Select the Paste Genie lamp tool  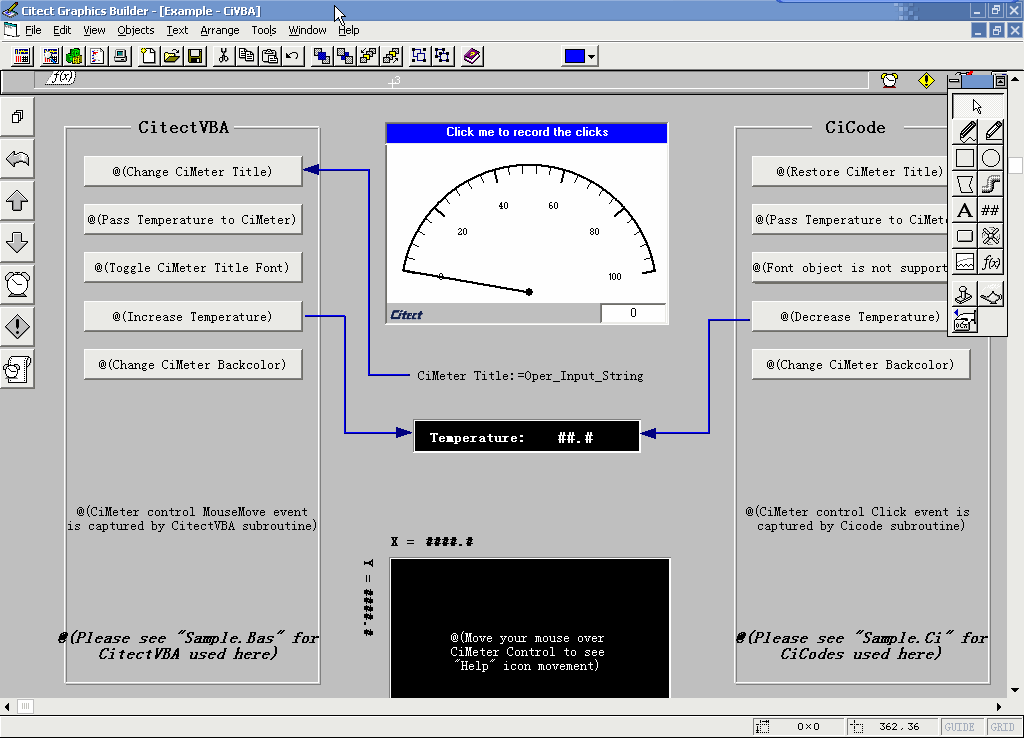[991, 295]
